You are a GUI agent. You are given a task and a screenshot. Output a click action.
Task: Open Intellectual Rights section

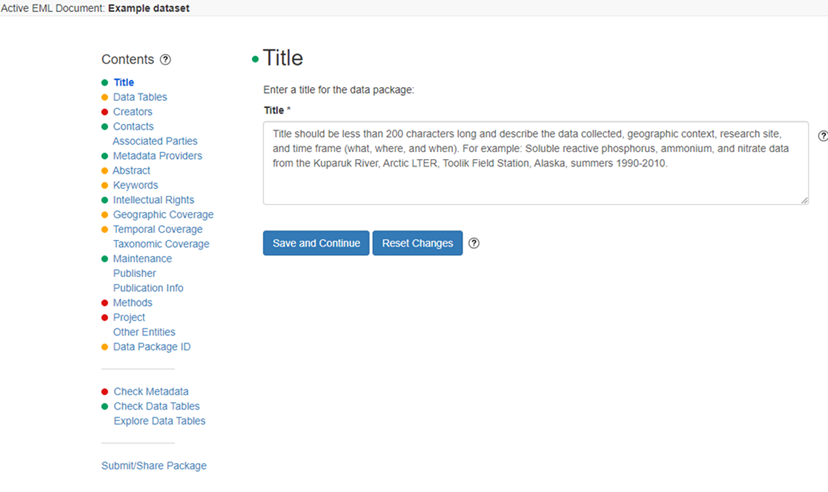click(x=154, y=200)
